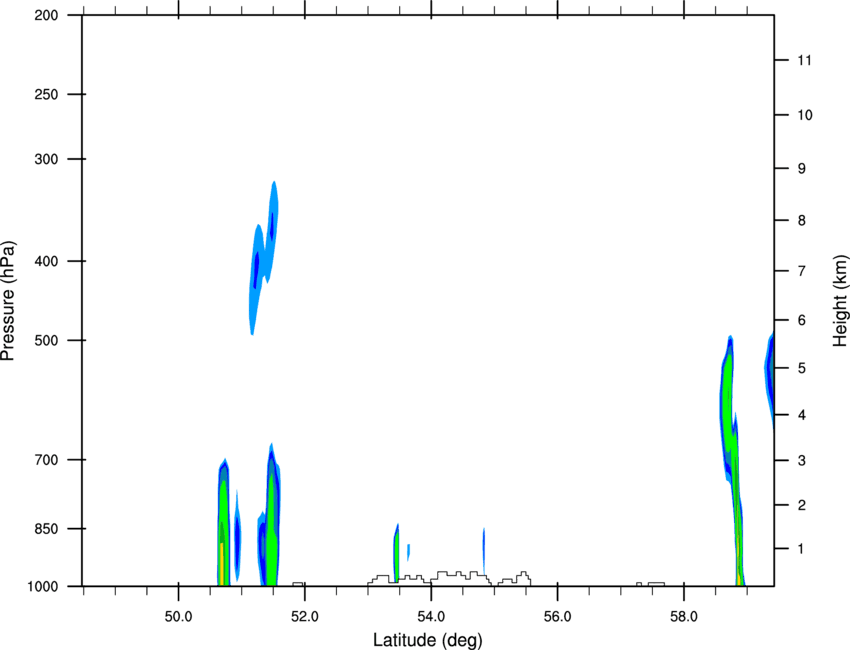Click the 700 pressure tick label
This screenshot has height=650, width=850.
(x=46, y=460)
